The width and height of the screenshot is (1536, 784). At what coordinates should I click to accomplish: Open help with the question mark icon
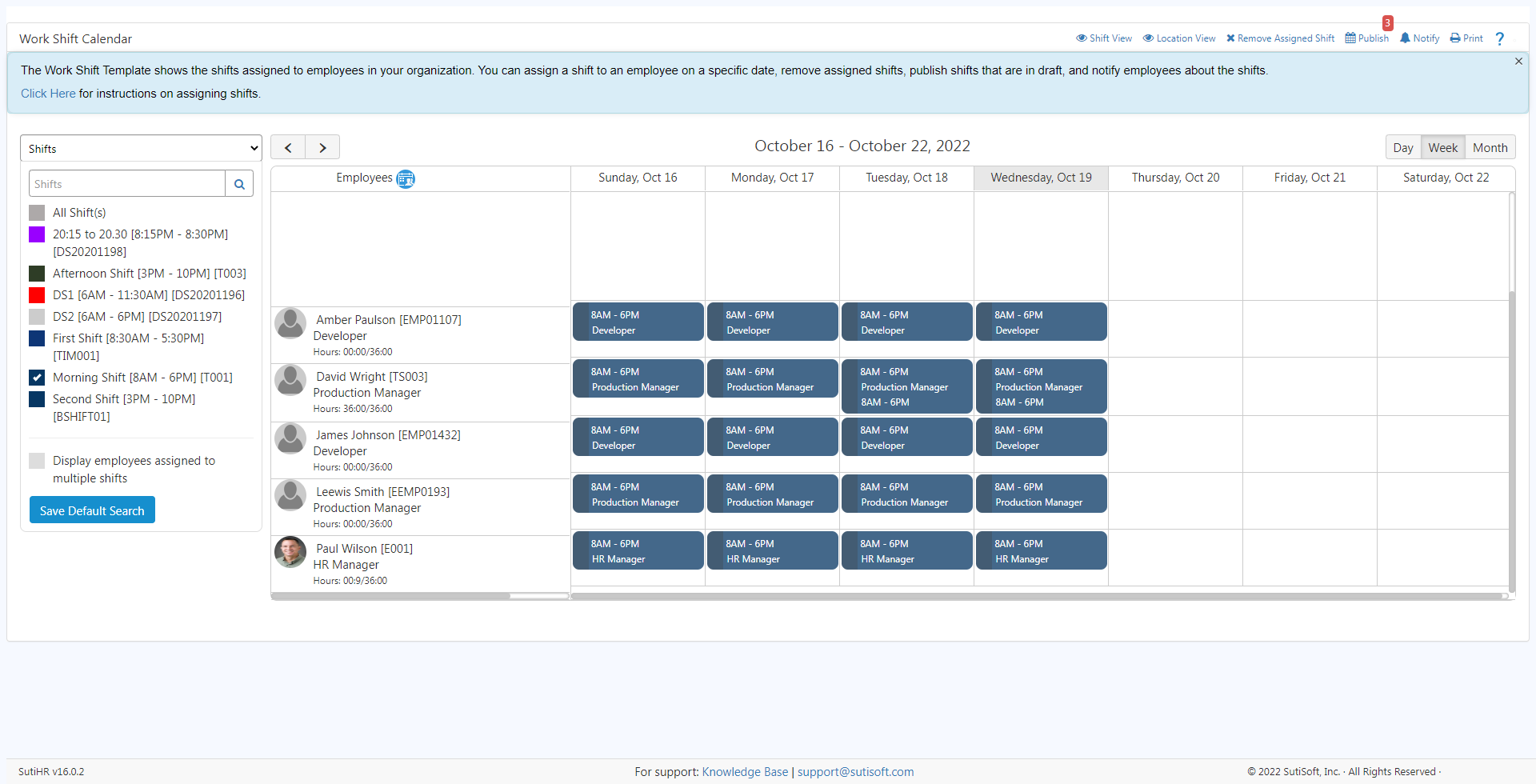[1500, 39]
